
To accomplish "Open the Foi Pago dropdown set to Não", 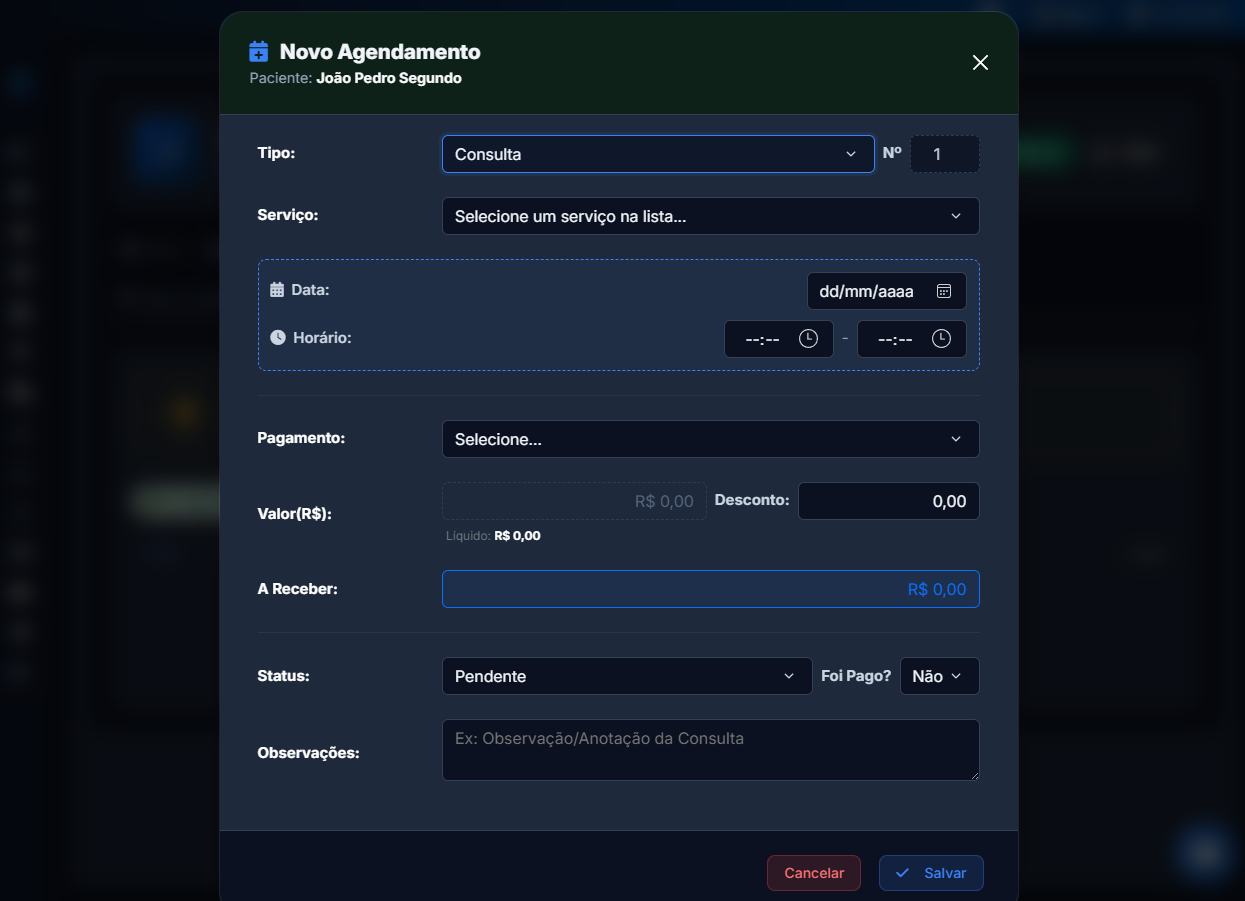I will pos(940,676).
